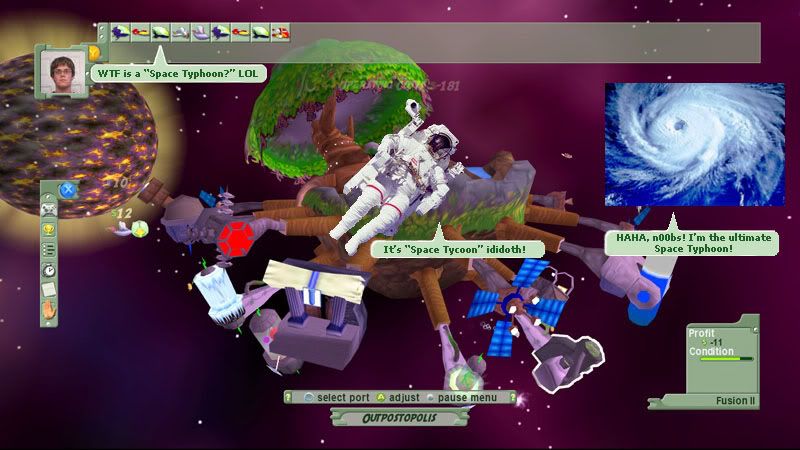Open the gold trophy icon
Screen dimensions: 800x450
point(48,230)
